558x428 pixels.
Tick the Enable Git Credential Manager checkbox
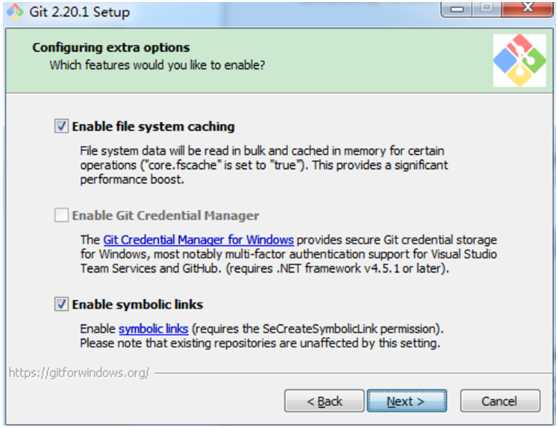pyautogui.click(x=61, y=215)
